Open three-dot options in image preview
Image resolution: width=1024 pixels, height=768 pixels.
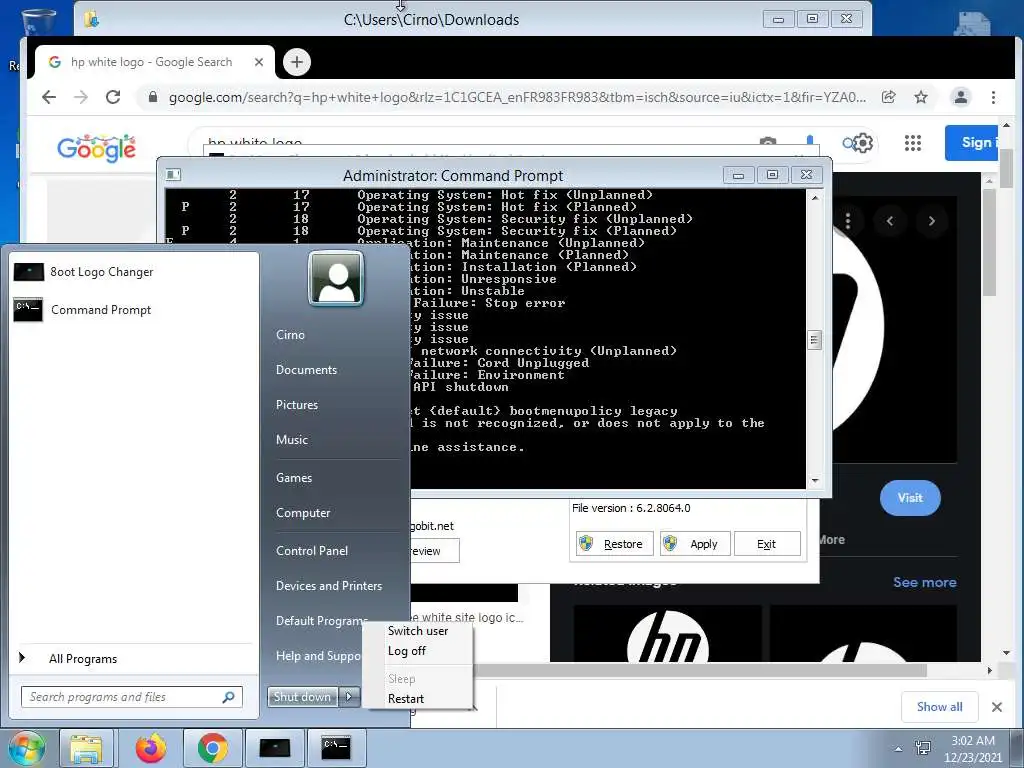coord(848,221)
